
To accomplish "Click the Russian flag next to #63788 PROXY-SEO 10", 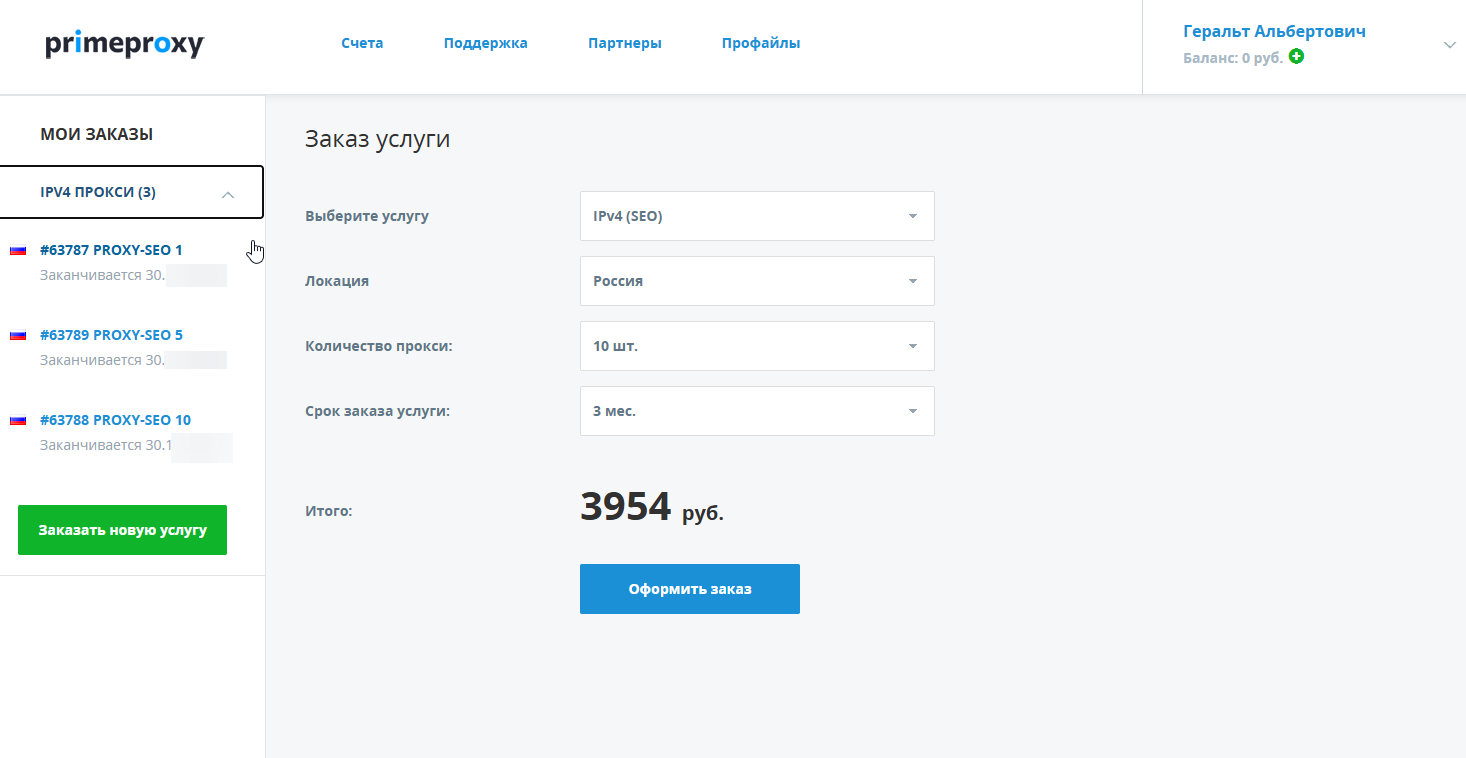I will coord(18,420).
